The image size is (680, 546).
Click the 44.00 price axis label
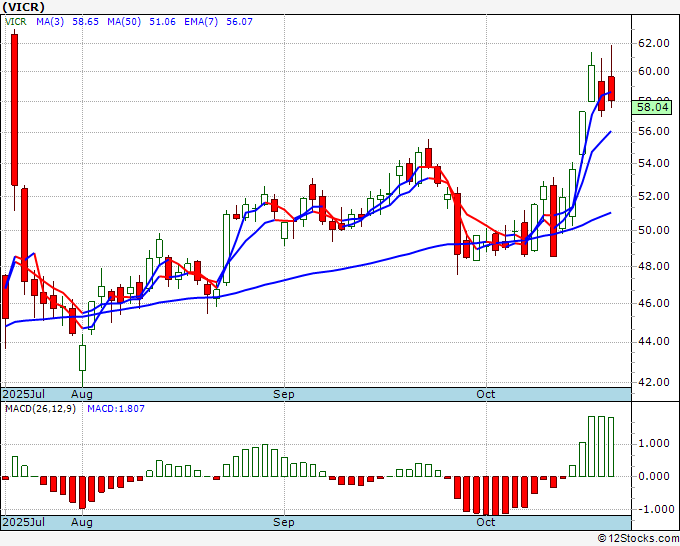[654, 342]
